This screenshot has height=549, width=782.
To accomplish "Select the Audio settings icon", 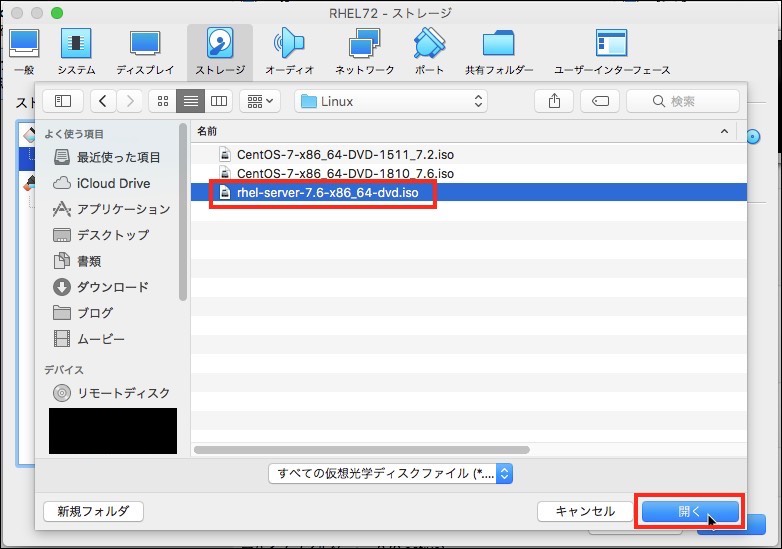I will pyautogui.click(x=289, y=51).
